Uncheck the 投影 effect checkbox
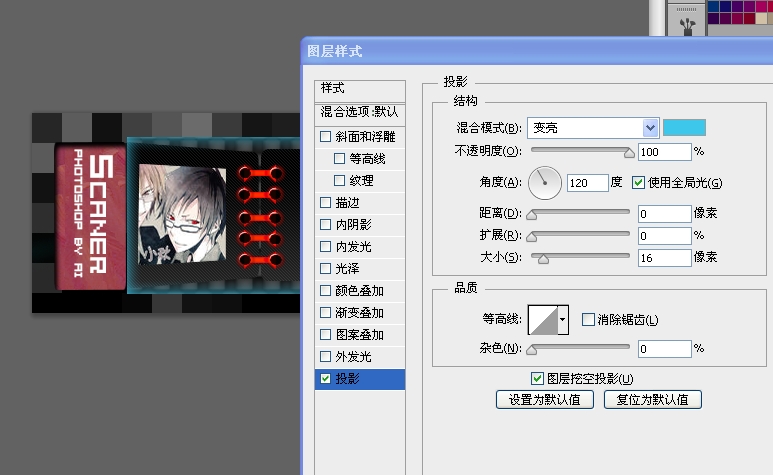The width and height of the screenshot is (773, 475). (325, 378)
